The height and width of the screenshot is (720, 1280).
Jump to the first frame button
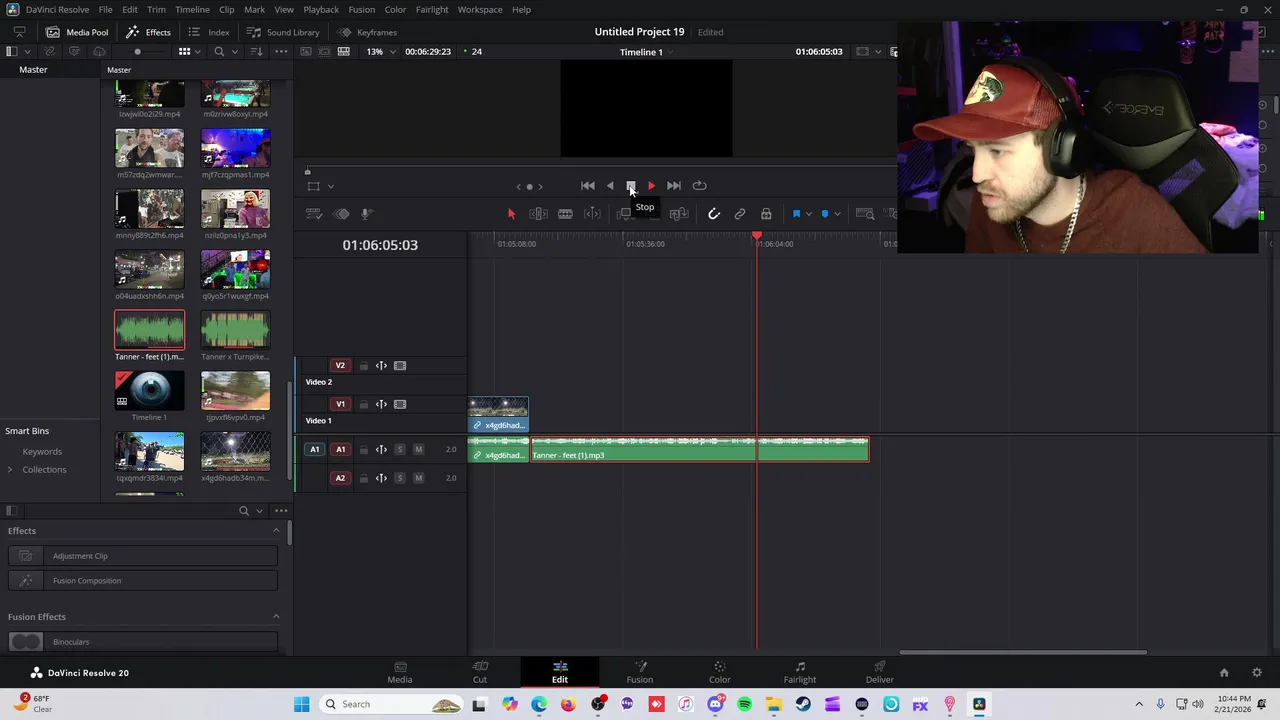coord(588,185)
